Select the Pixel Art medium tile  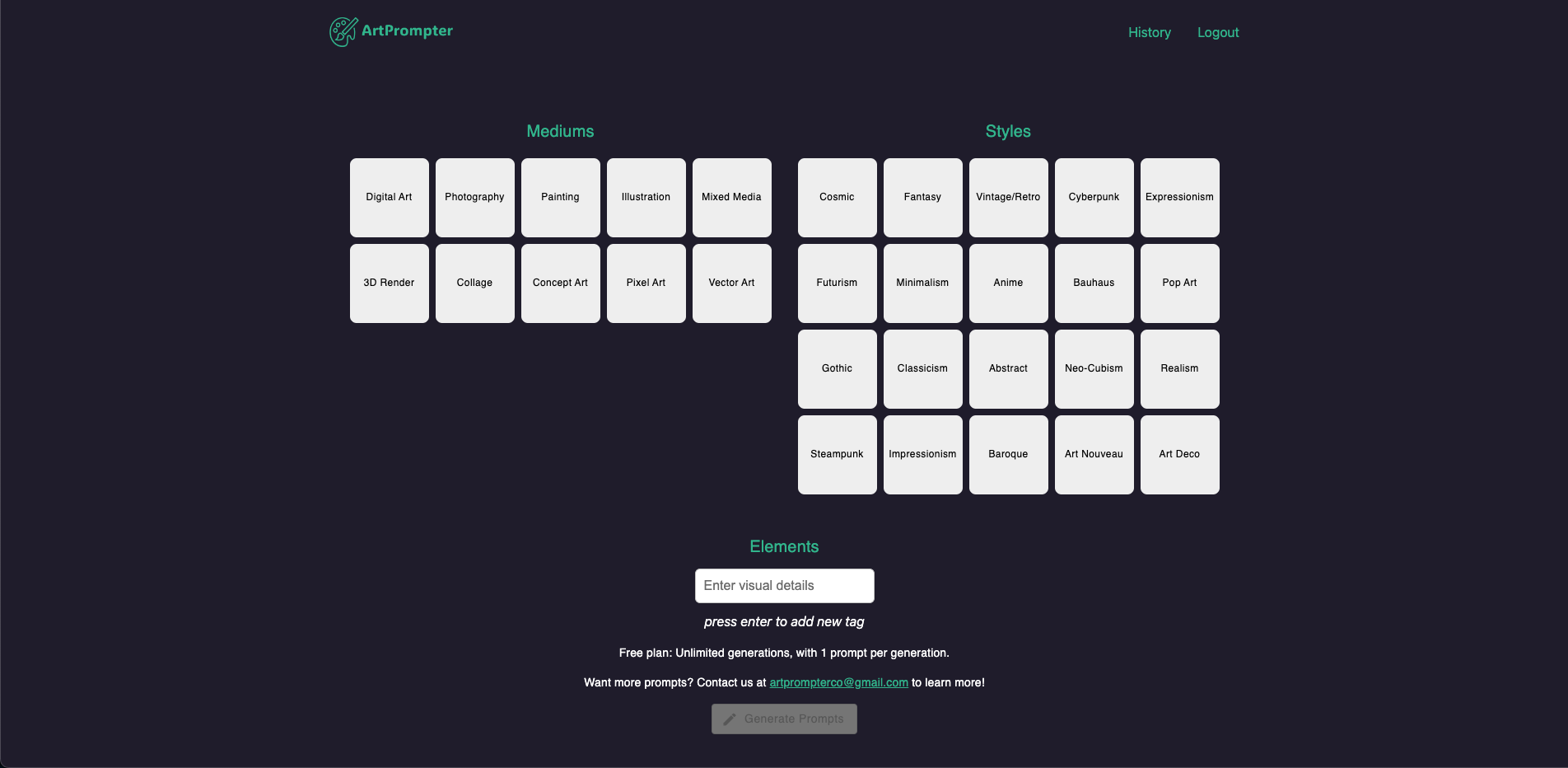[646, 283]
